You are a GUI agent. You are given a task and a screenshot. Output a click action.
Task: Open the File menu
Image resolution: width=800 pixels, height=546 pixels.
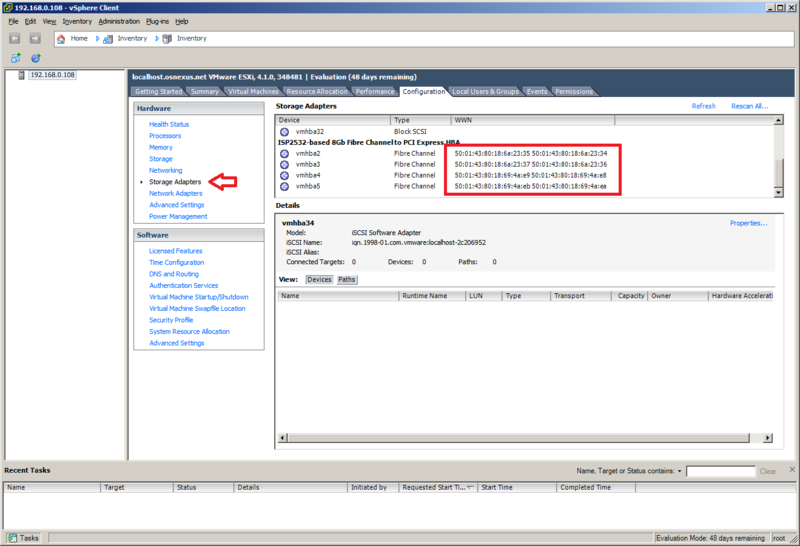coord(13,21)
